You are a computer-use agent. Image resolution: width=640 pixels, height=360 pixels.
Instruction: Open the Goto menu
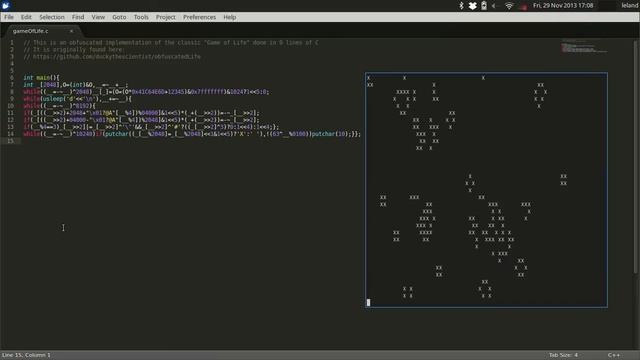pos(119,17)
